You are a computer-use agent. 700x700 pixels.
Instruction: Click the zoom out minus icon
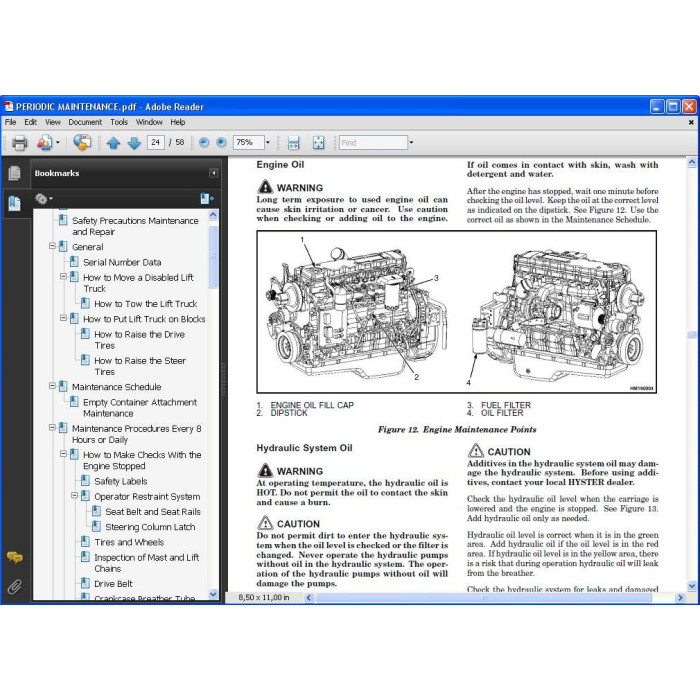[204, 142]
